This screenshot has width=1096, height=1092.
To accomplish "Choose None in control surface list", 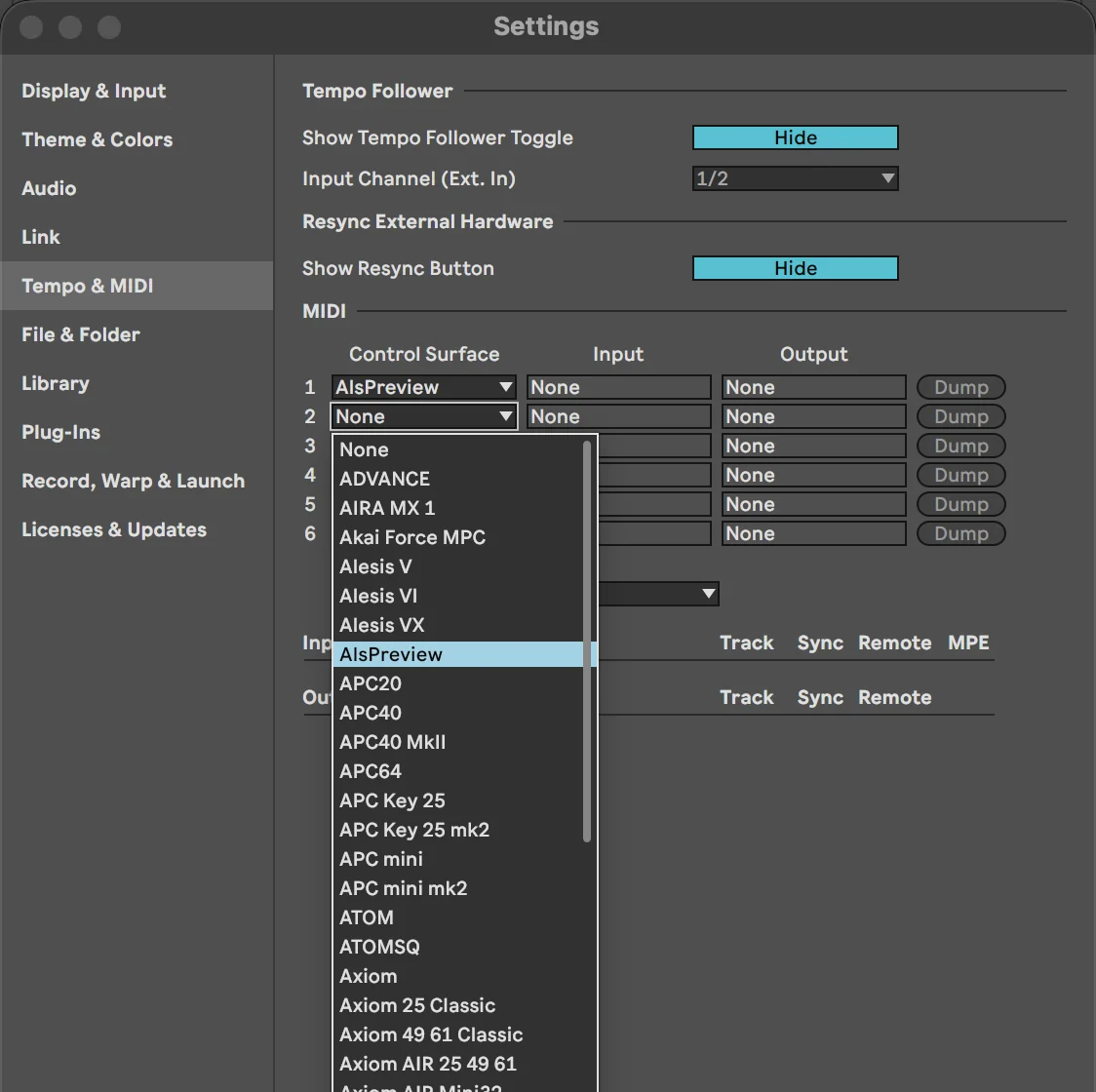I will tap(458, 450).
